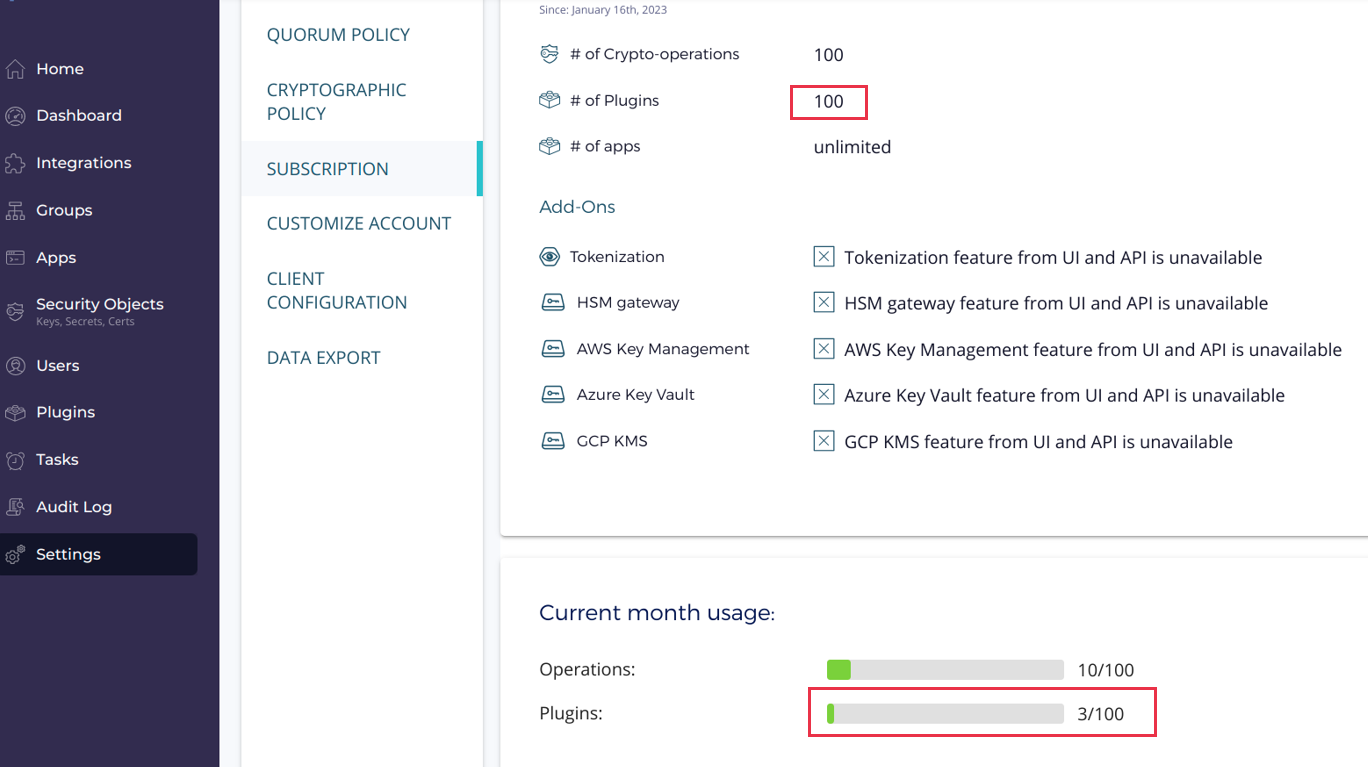Screen dimensions: 1368x767
Task: Click the Operations usage progress bar
Action: coord(945,670)
